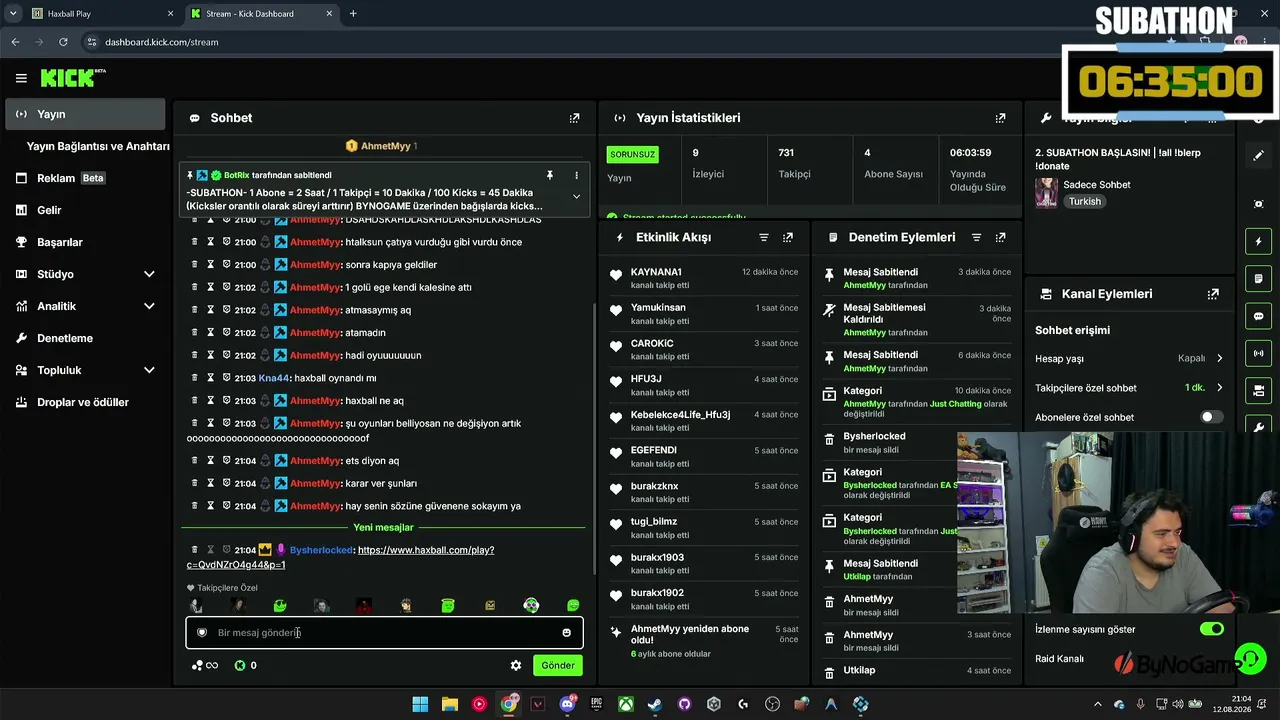Image resolution: width=1280 pixels, height=720 pixels.
Task: Click the broadcast signal icon in right sidebar
Action: 1259,353
